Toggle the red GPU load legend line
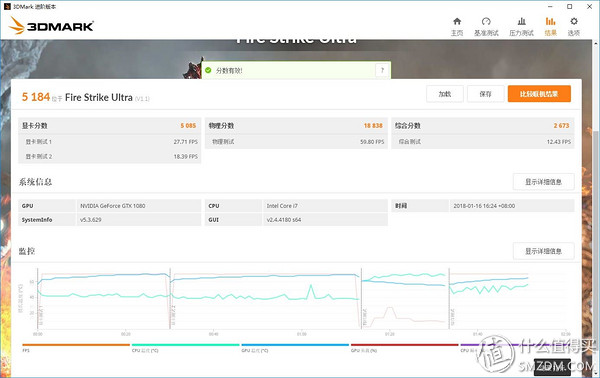Screen dimensions: 600x378 404,345
